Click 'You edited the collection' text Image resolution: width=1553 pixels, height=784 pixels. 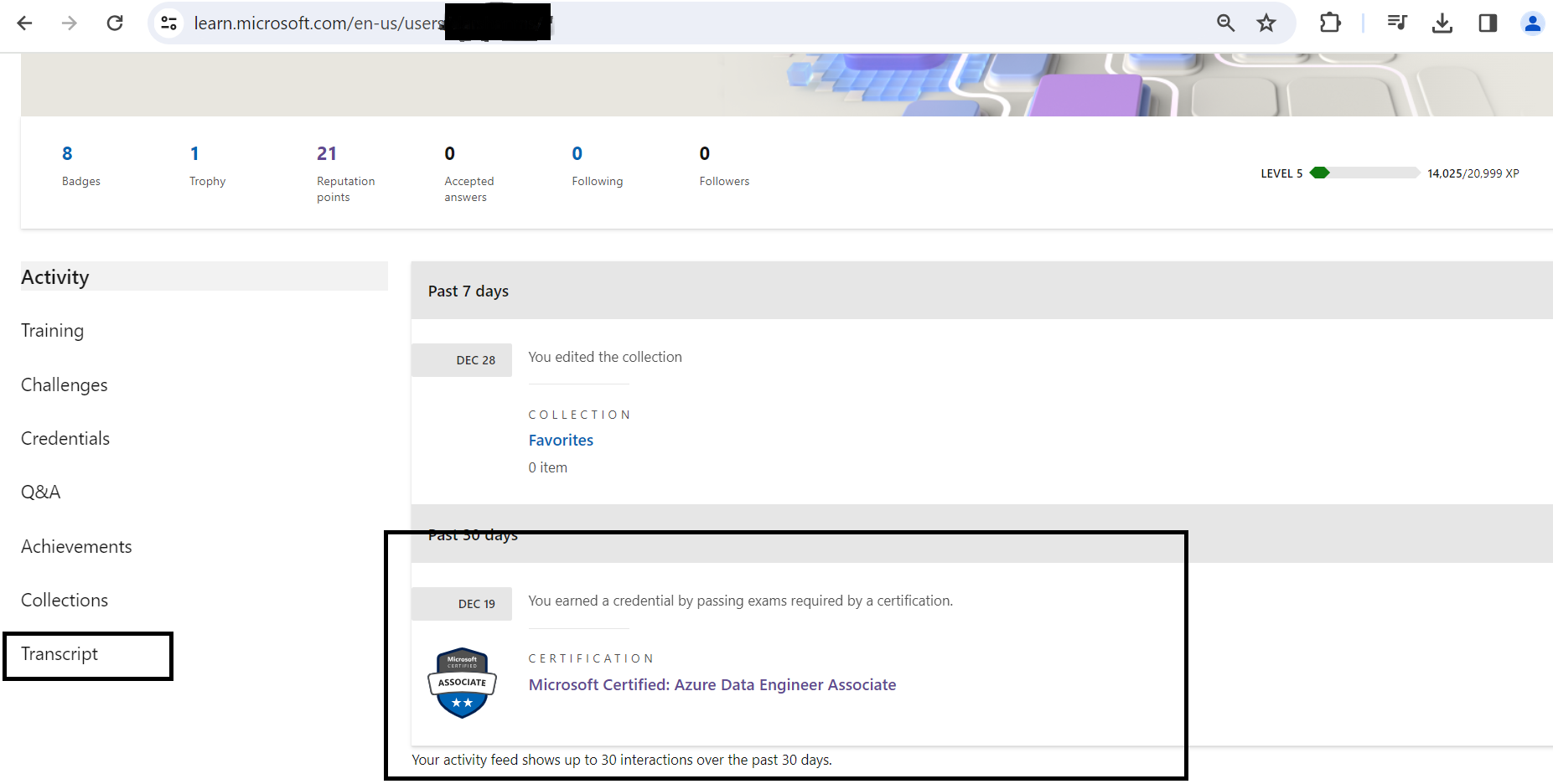pyautogui.click(x=605, y=357)
